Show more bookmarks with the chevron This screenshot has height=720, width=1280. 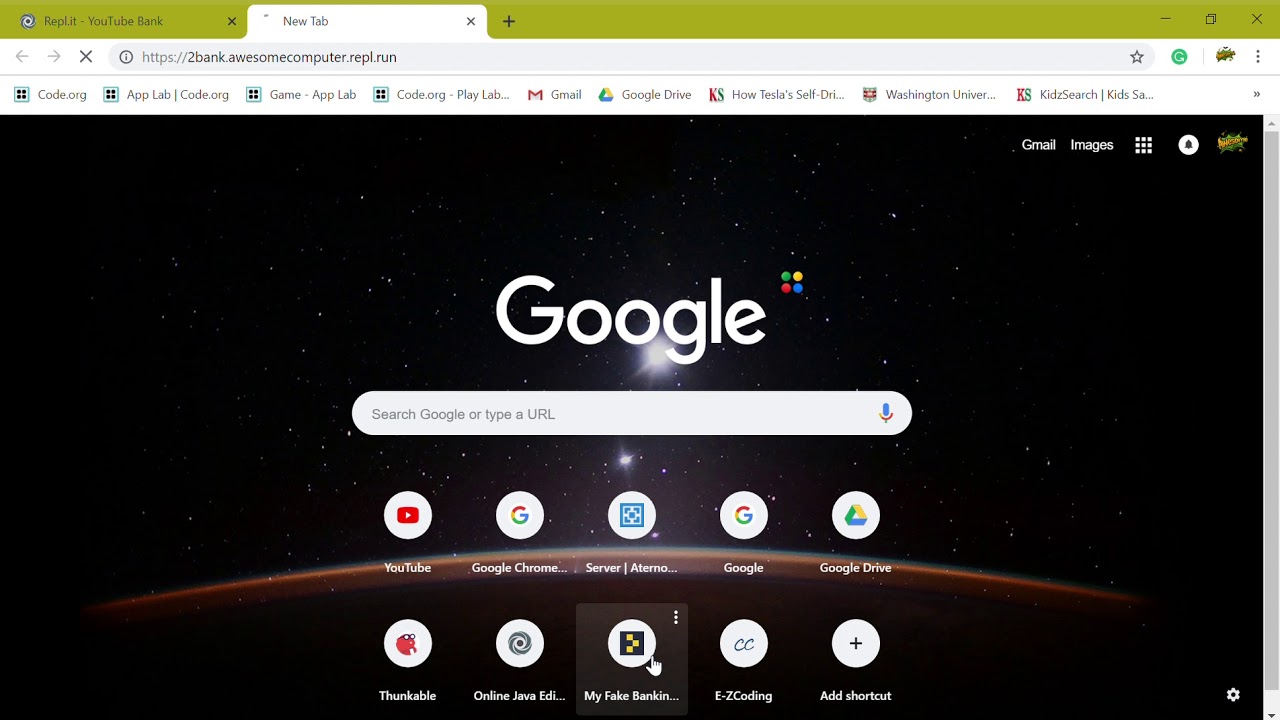(x=1257, y=94)
